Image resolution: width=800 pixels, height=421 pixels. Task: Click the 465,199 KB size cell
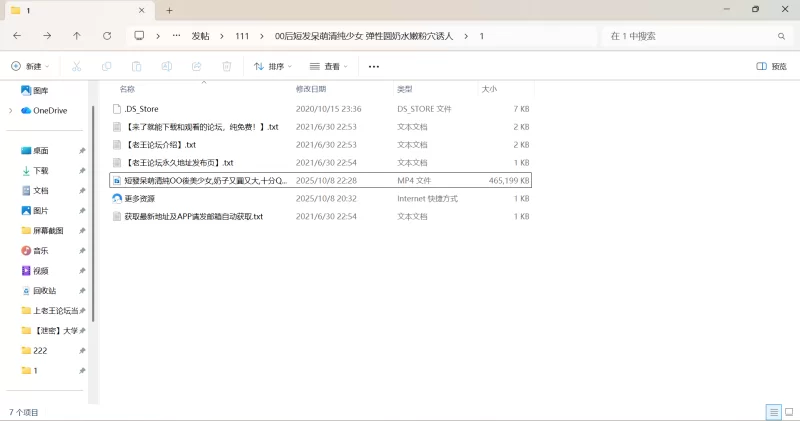(509, 181)
